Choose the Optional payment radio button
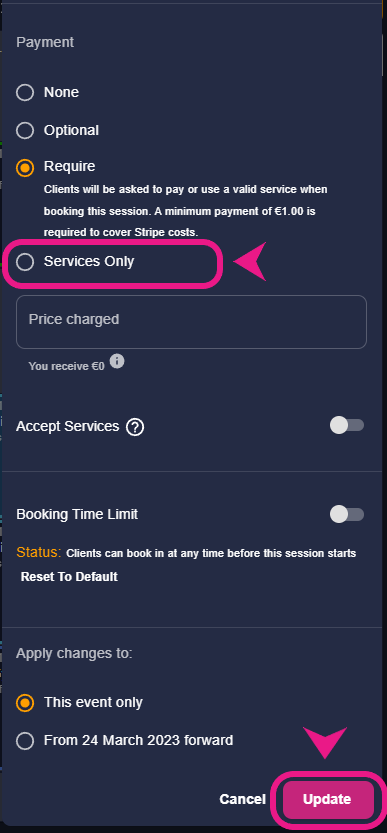387x833 pixels. (25, 130)
